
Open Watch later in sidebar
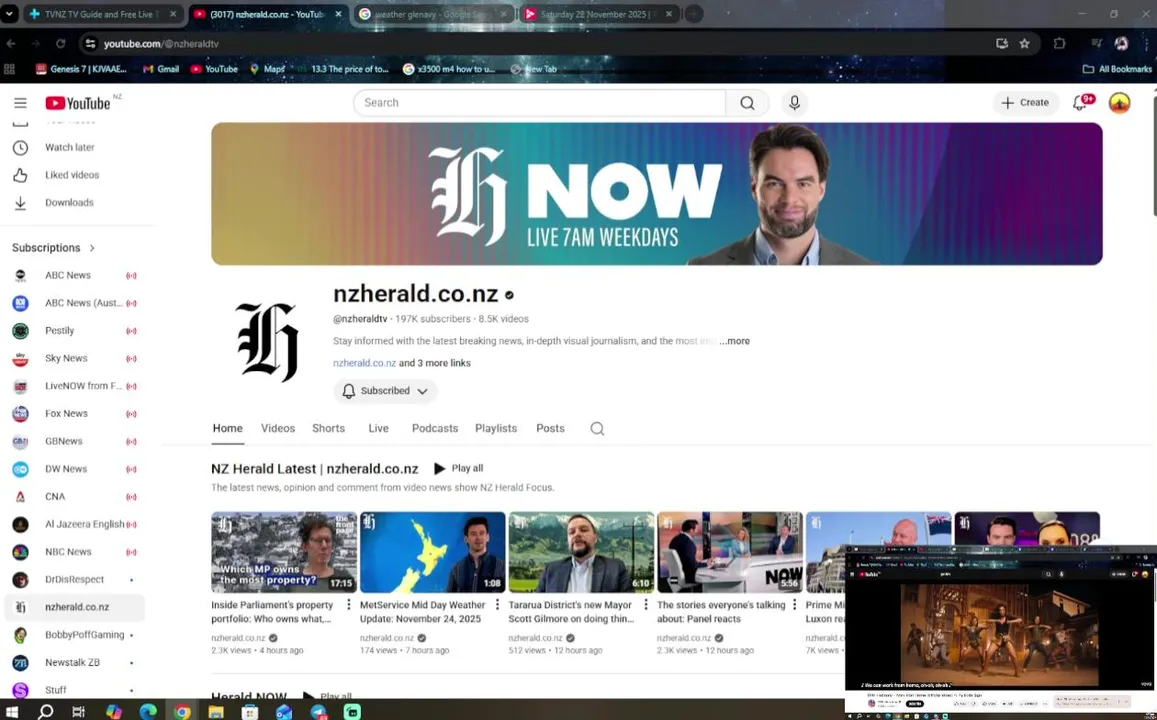point(70,148)
